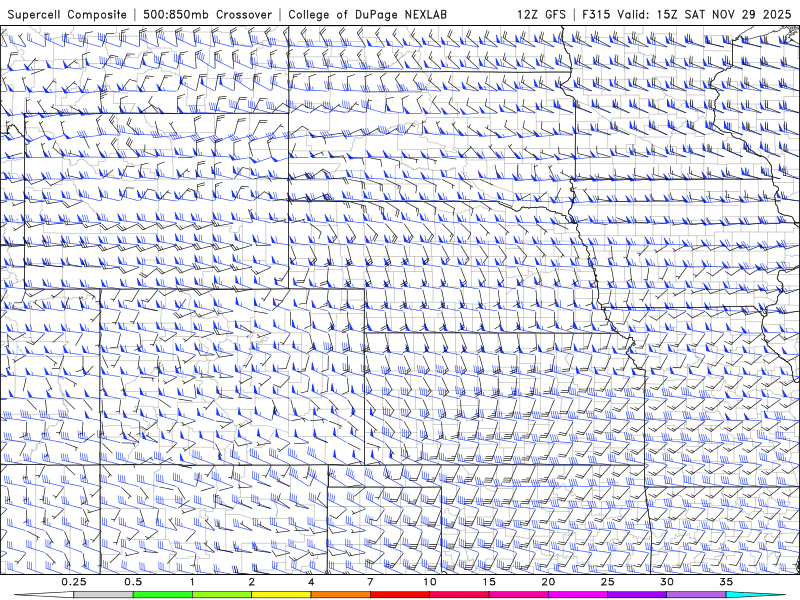Image resolution: width=800 pixels, height=600 pixels.
Task: Click the 15 color scale value
Action: (x=489, y=582)
